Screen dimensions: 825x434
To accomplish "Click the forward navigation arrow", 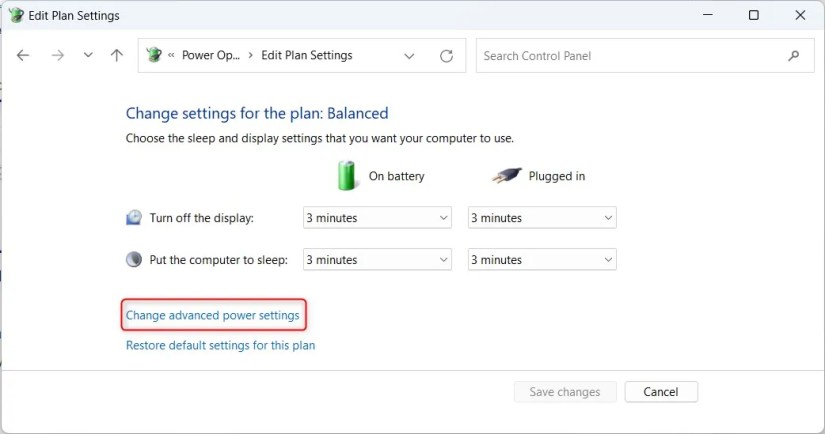I will tap(57, 55).
